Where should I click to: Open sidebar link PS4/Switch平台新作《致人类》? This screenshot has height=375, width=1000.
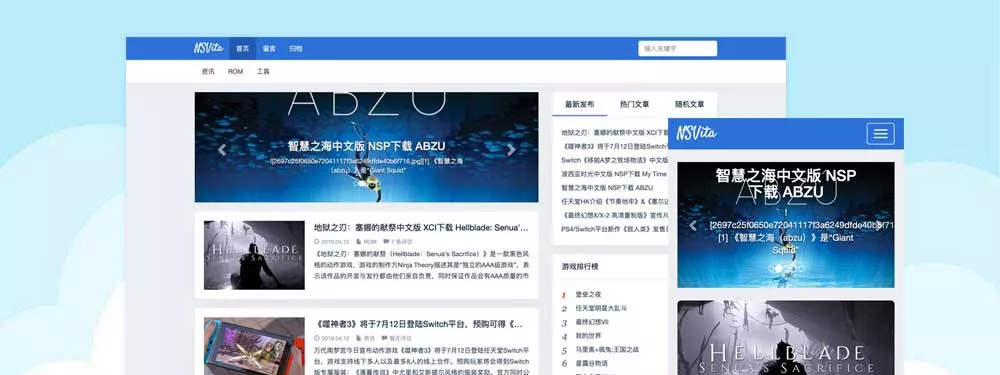(614, 228)
